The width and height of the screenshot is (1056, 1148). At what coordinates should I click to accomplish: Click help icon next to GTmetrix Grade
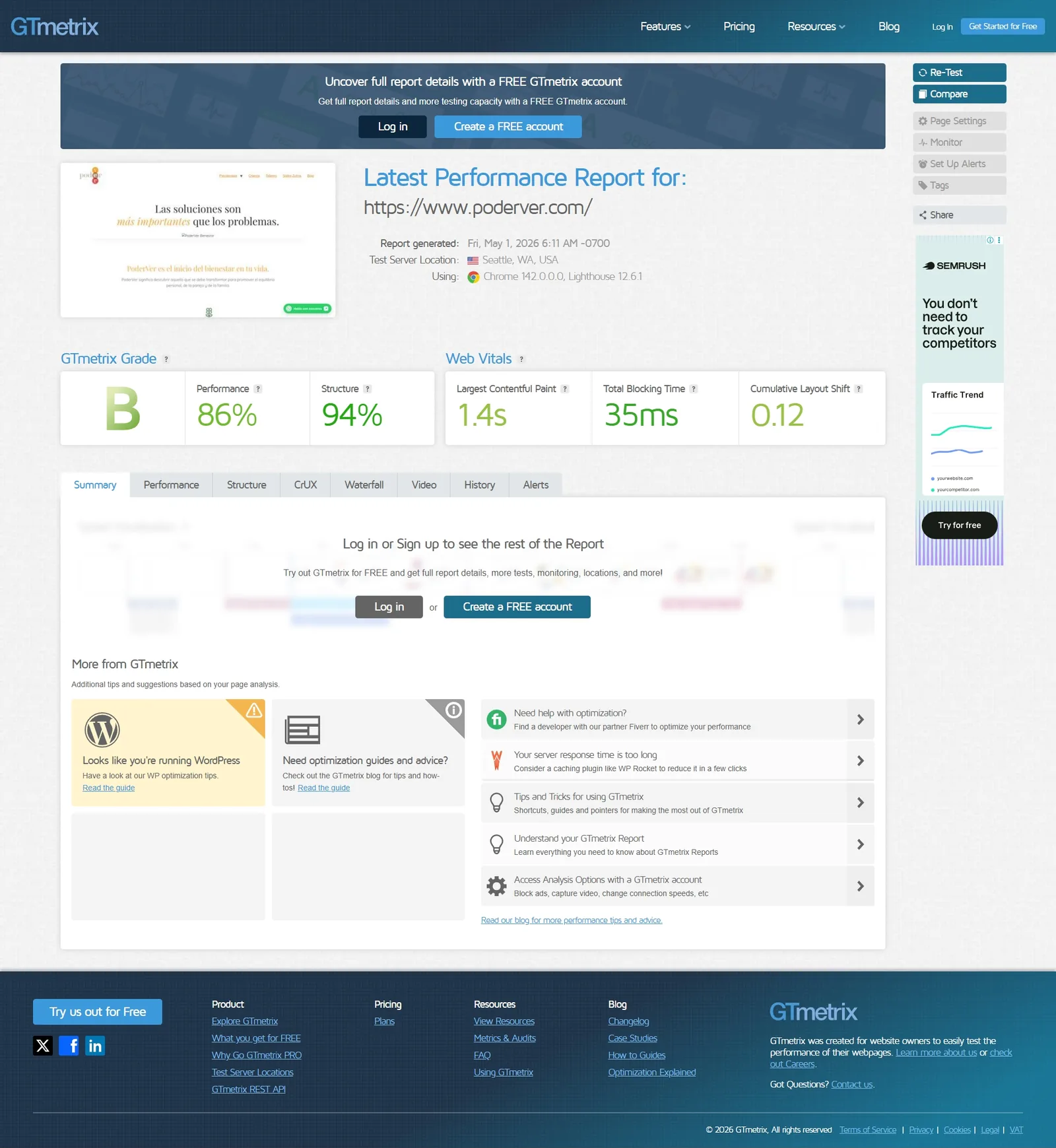click(x=166, y=359)
